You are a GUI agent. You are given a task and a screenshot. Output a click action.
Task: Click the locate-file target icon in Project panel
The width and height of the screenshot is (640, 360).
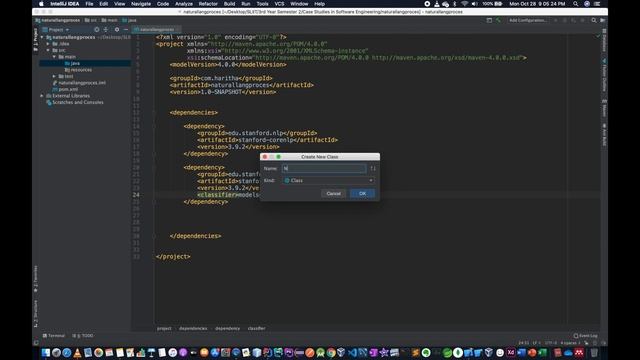(x=96, y=29)
